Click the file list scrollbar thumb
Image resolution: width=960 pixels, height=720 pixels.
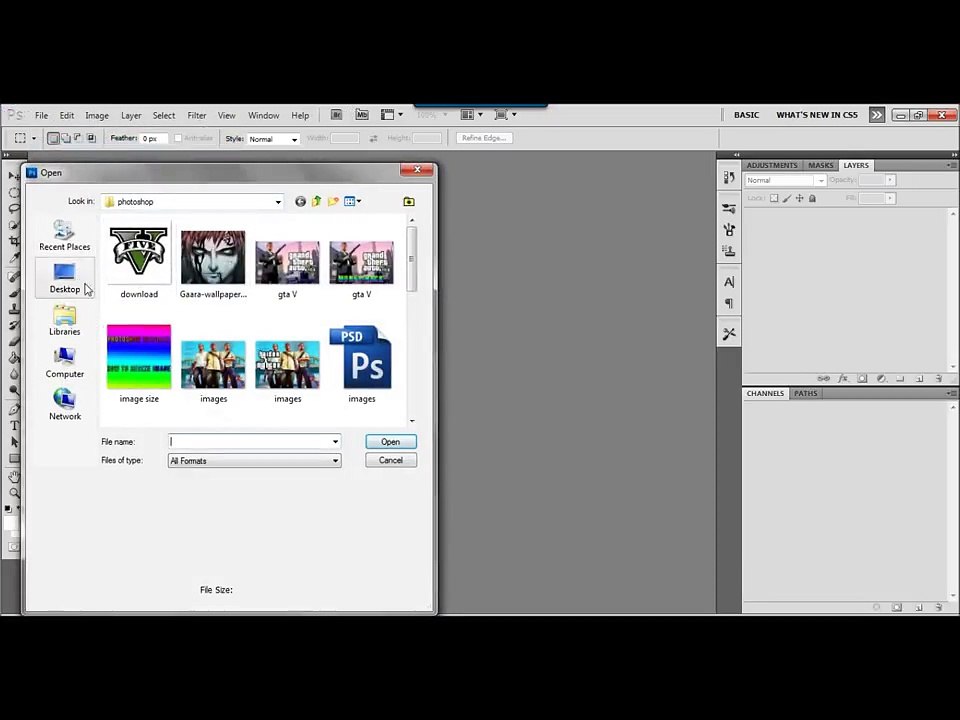tap(411, 258)
